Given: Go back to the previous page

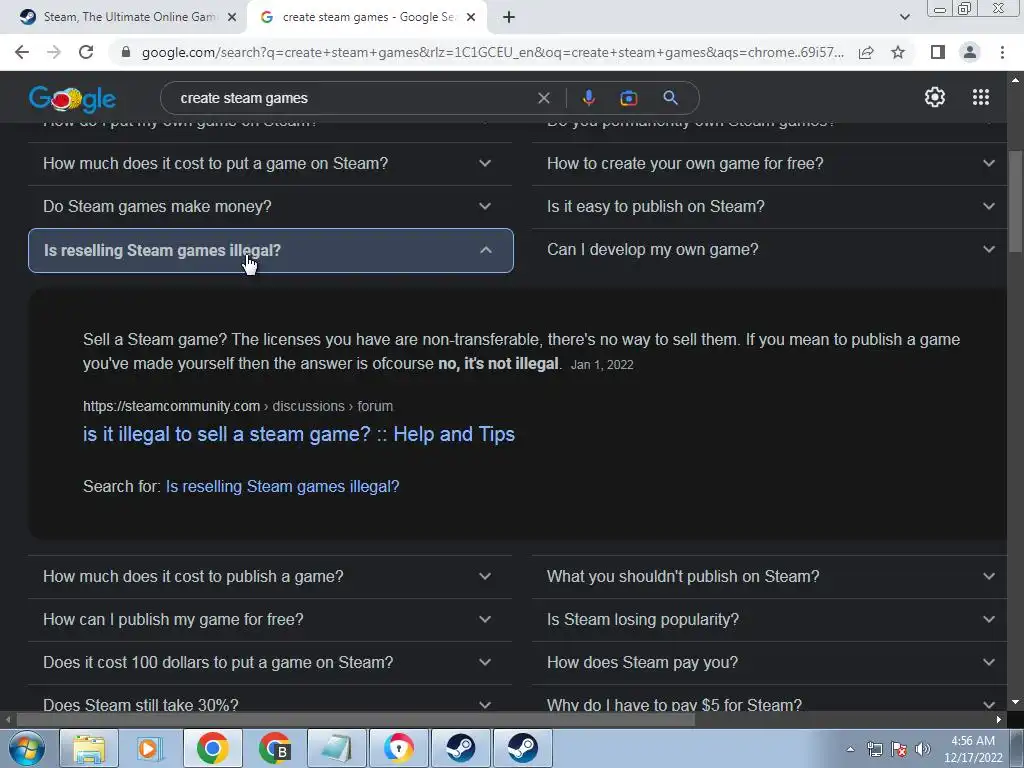Looking at the screenshot, I should 22,52.
